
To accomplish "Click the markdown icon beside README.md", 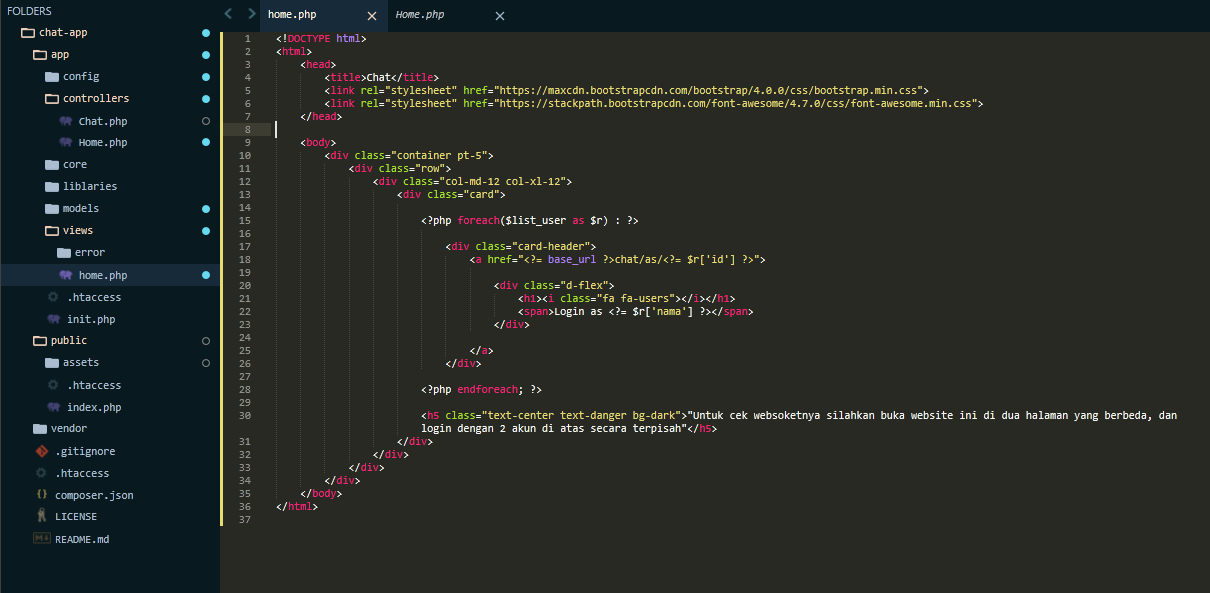I will (x=41, y=538).
